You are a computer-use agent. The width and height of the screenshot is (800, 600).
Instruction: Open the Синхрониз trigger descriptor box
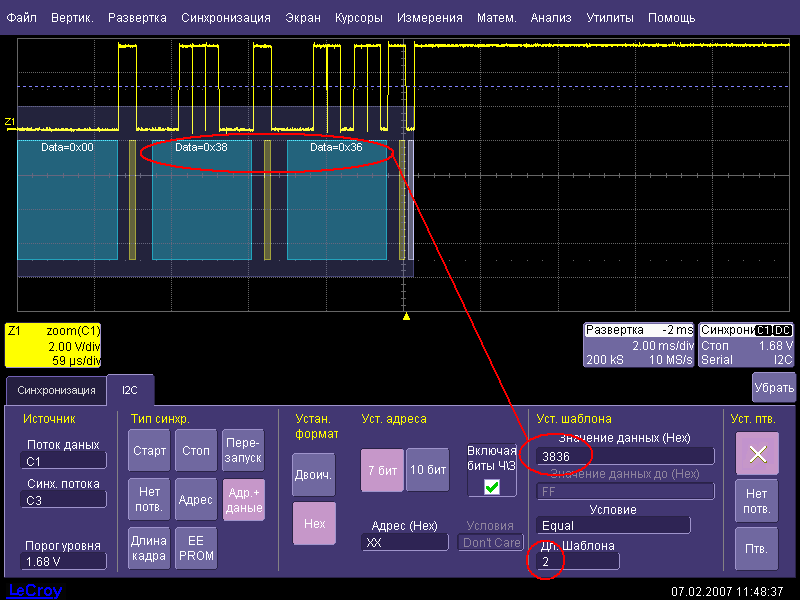click(x=747, y=344)
